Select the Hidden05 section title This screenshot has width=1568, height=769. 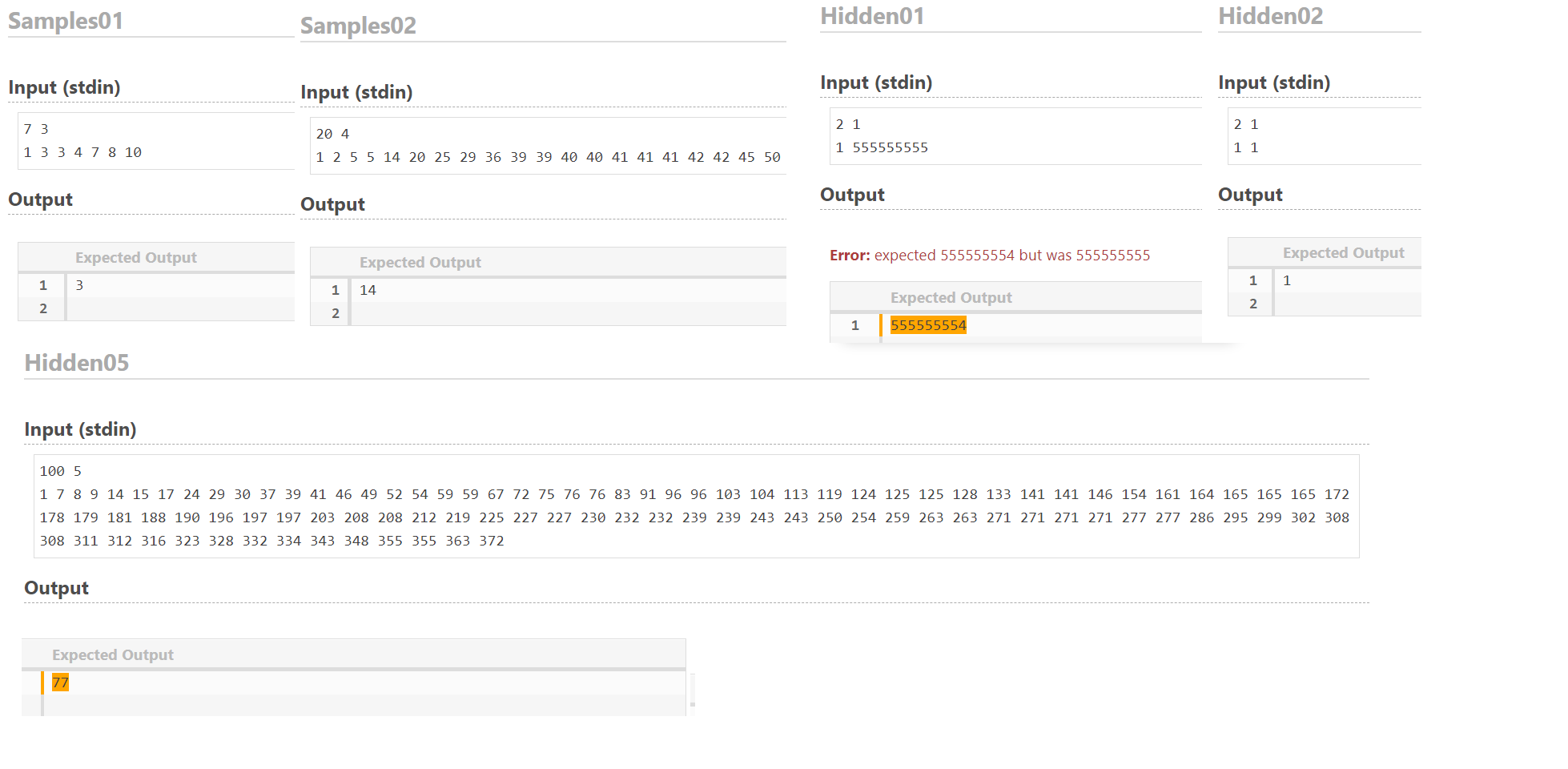click(77, 363)
